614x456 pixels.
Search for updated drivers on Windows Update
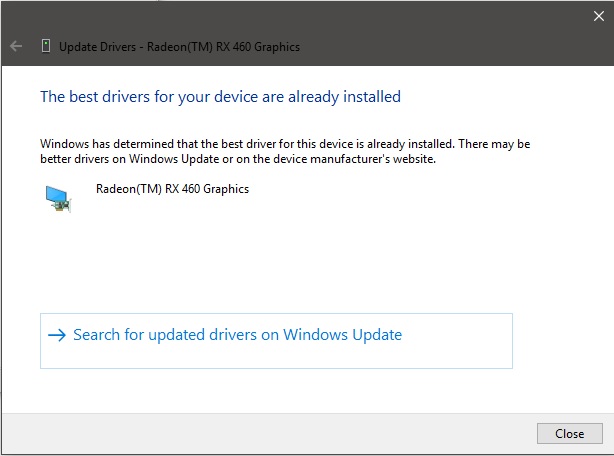point(276,341)
